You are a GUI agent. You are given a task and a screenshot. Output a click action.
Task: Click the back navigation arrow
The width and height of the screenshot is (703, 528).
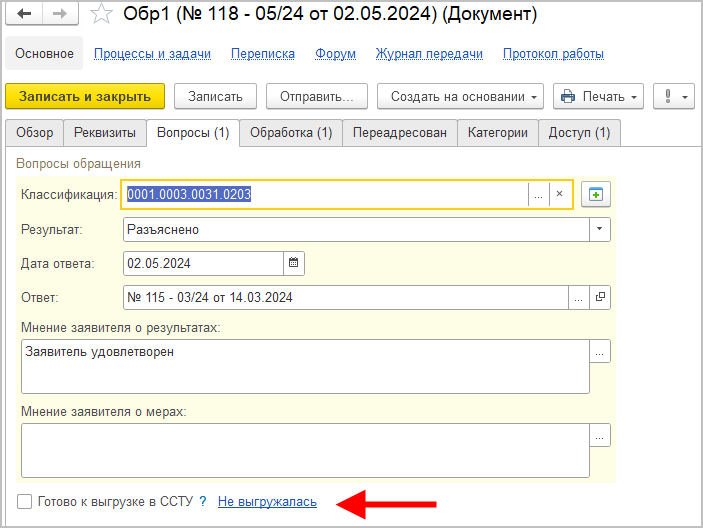24,14
